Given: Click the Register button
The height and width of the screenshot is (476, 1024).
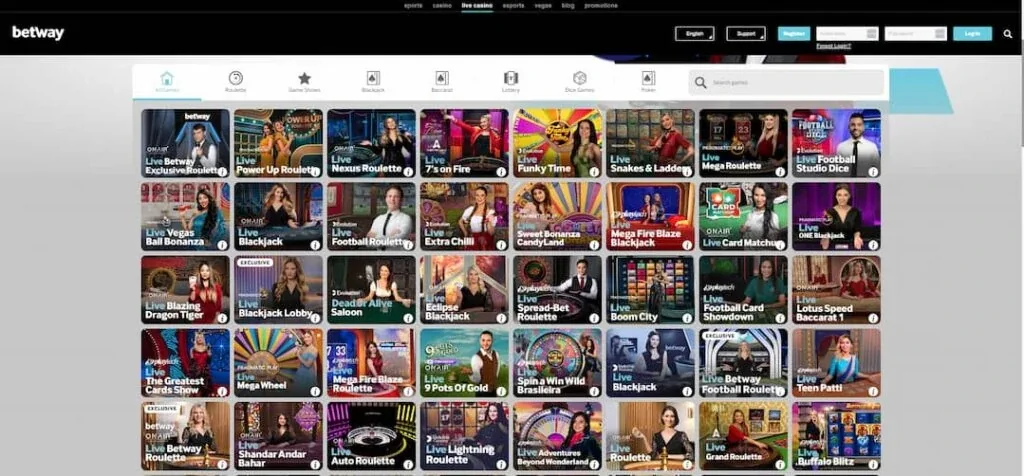Looking at the screenshot, I should (794, 33).
